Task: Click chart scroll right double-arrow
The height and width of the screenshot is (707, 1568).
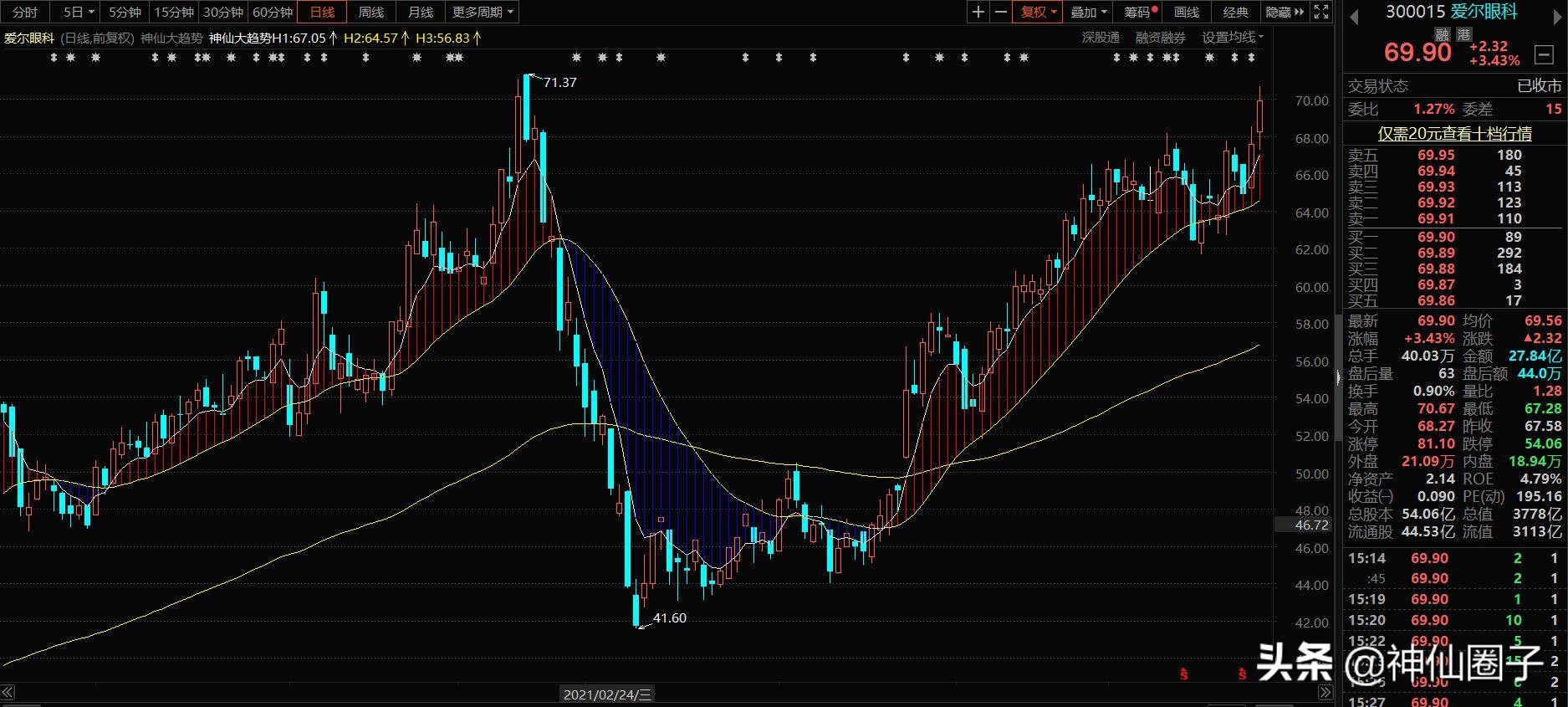Action: coord(1325,692)
